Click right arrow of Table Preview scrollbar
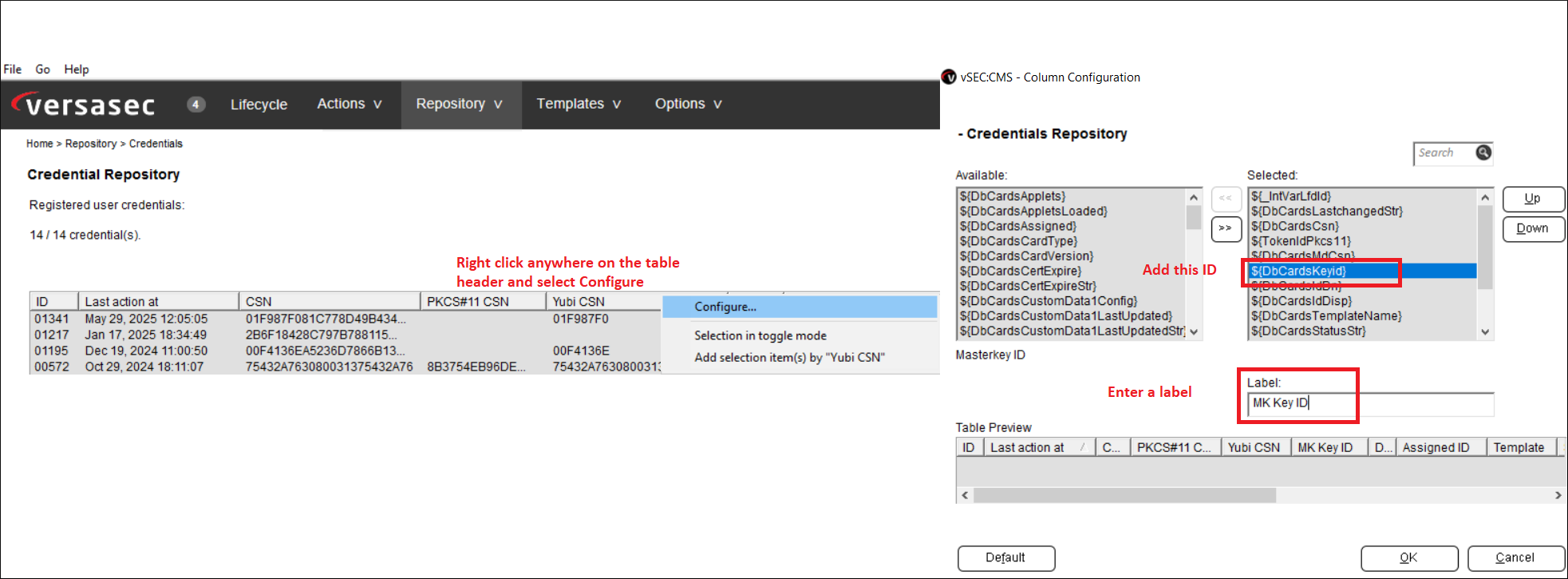Screen dimensions: 1568x579 1557,495
